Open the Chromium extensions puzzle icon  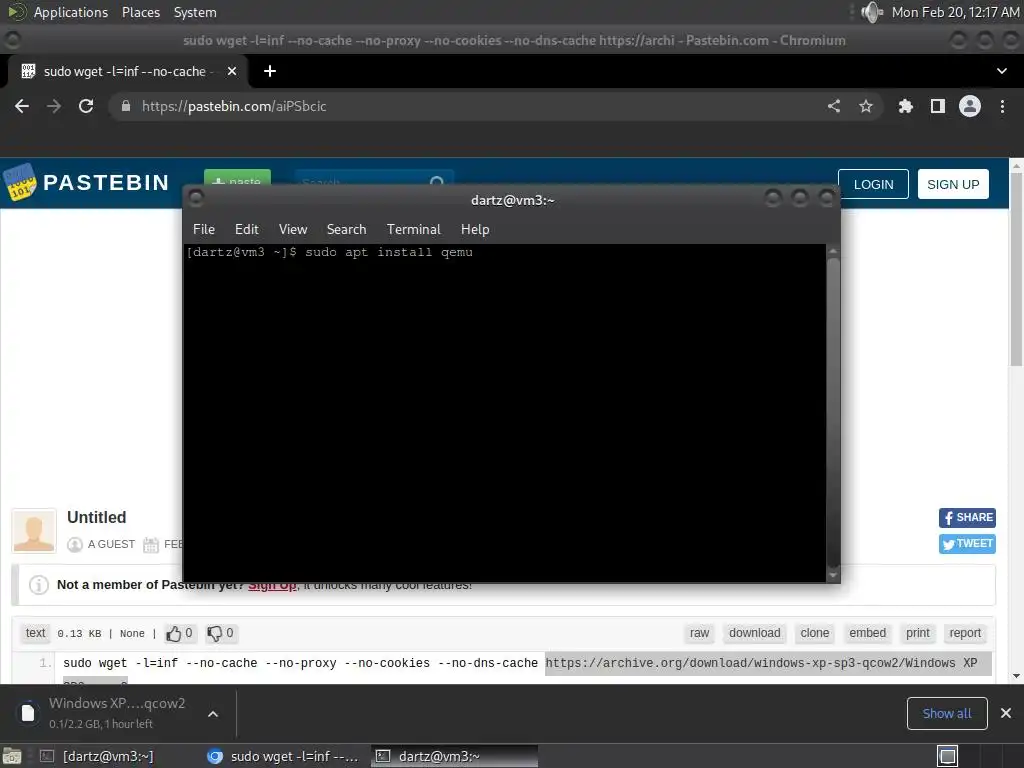[x=905, y=106]
